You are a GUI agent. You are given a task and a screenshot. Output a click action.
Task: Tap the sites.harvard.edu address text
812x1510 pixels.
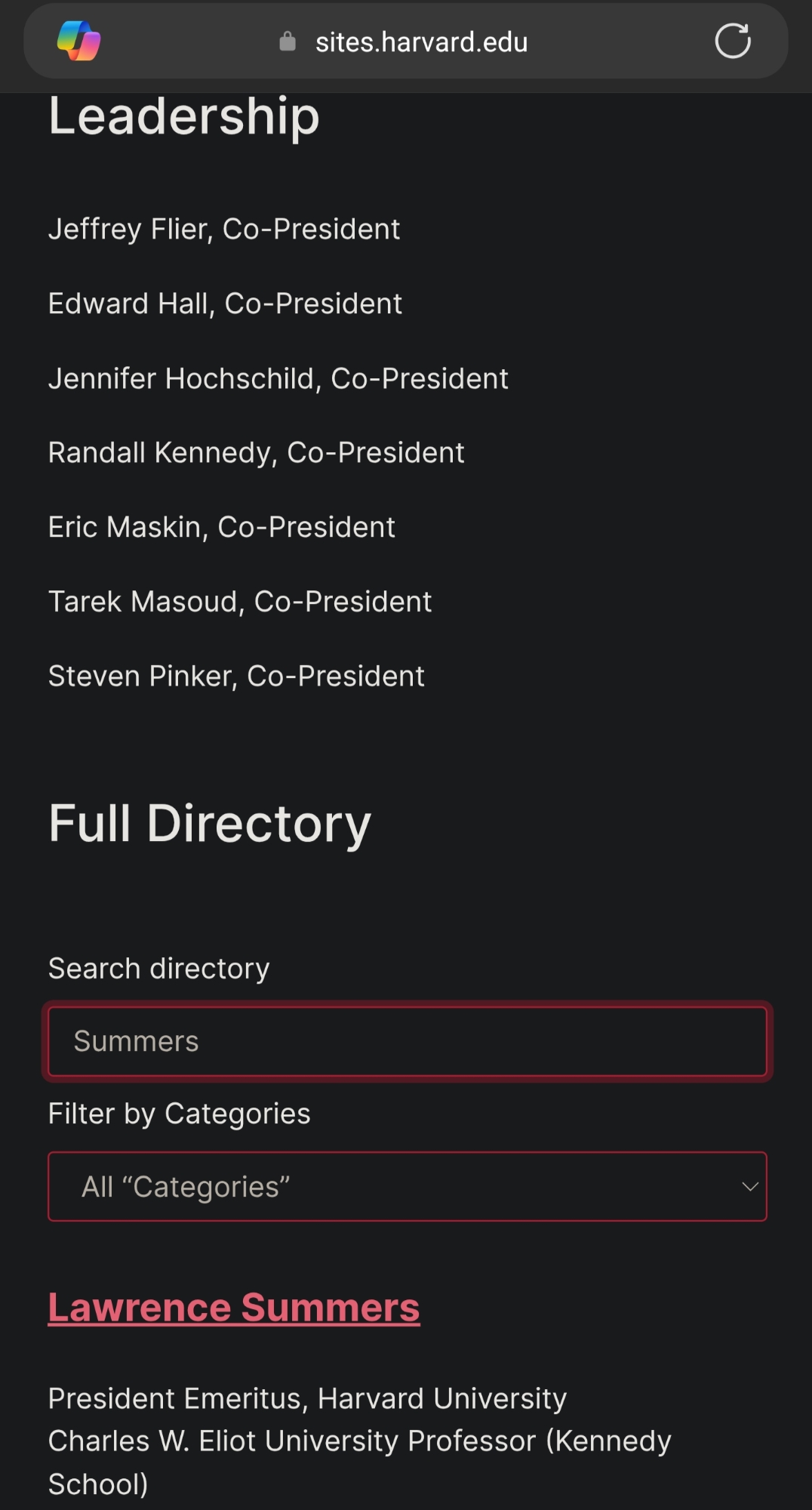421,42
